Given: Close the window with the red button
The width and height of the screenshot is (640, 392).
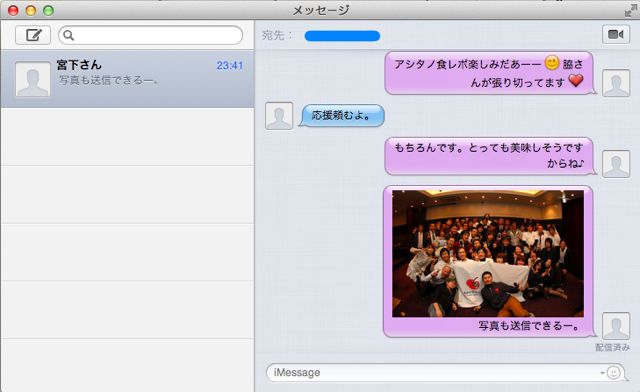Looking at the screenshot, I should (13, 10).
